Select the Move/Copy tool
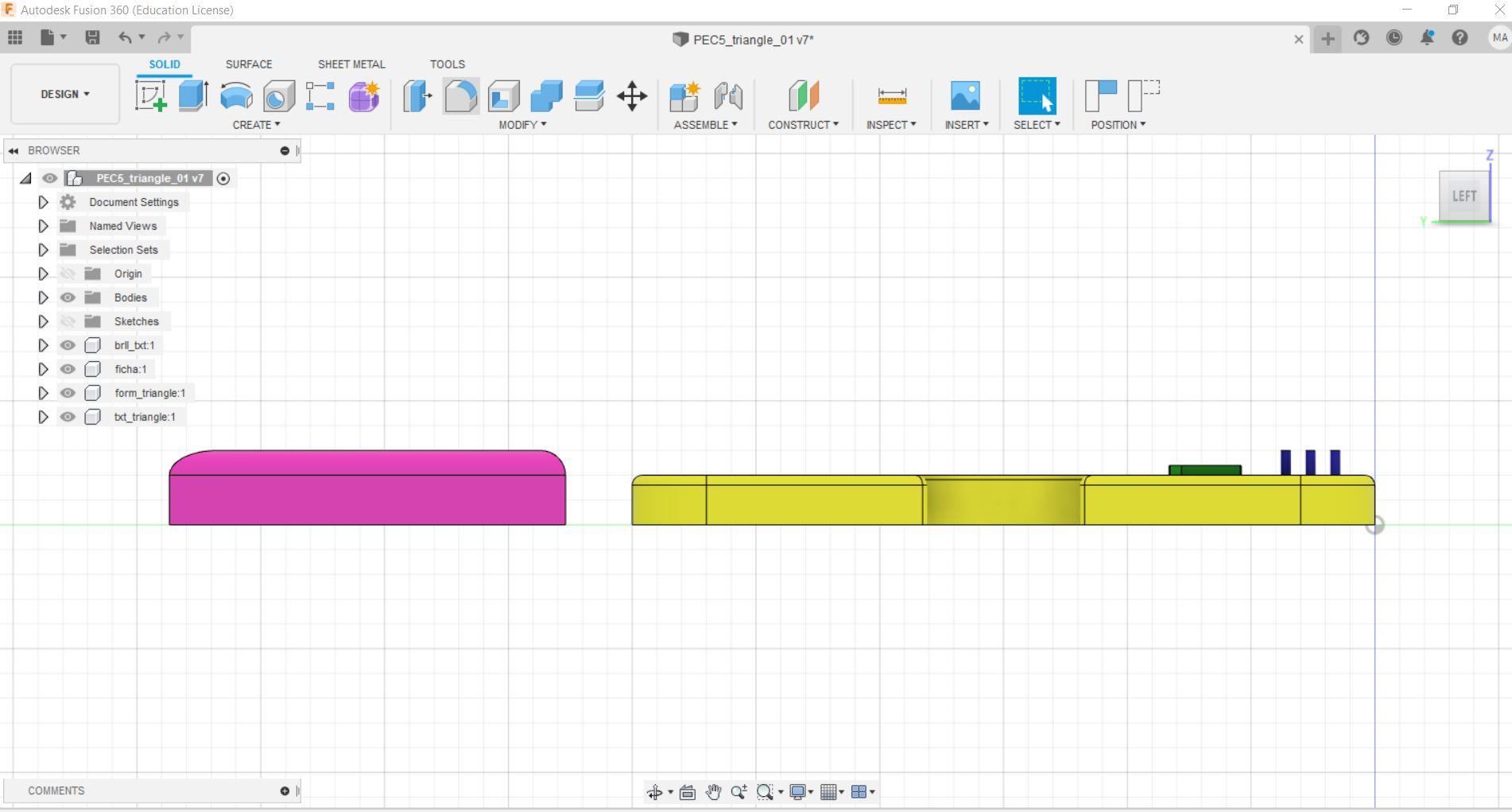The width and height of the screenshot is (1512, 812). click(632, 96)
